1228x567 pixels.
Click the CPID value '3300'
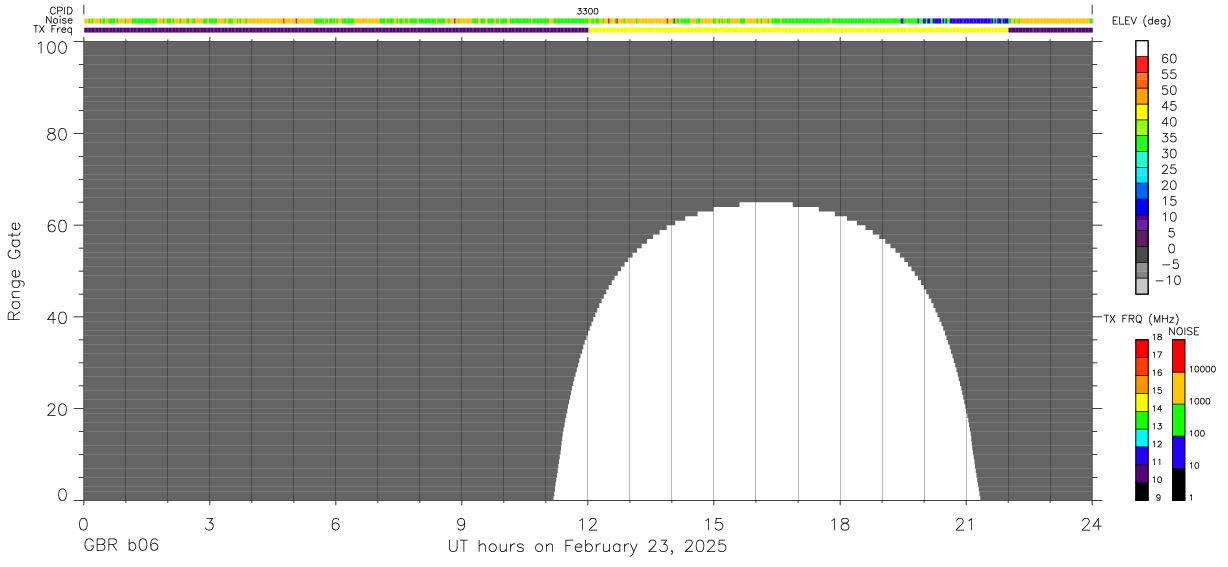coord(588,11)
